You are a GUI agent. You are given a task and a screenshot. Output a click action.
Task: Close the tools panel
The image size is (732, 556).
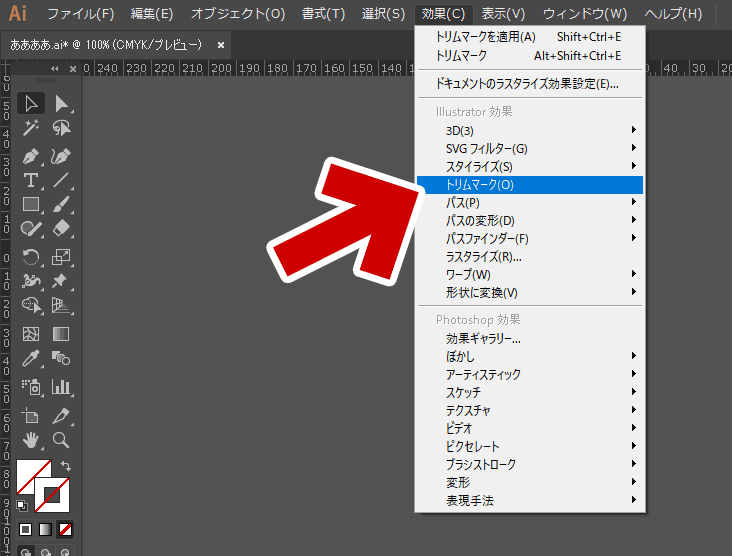click(73, 69)
